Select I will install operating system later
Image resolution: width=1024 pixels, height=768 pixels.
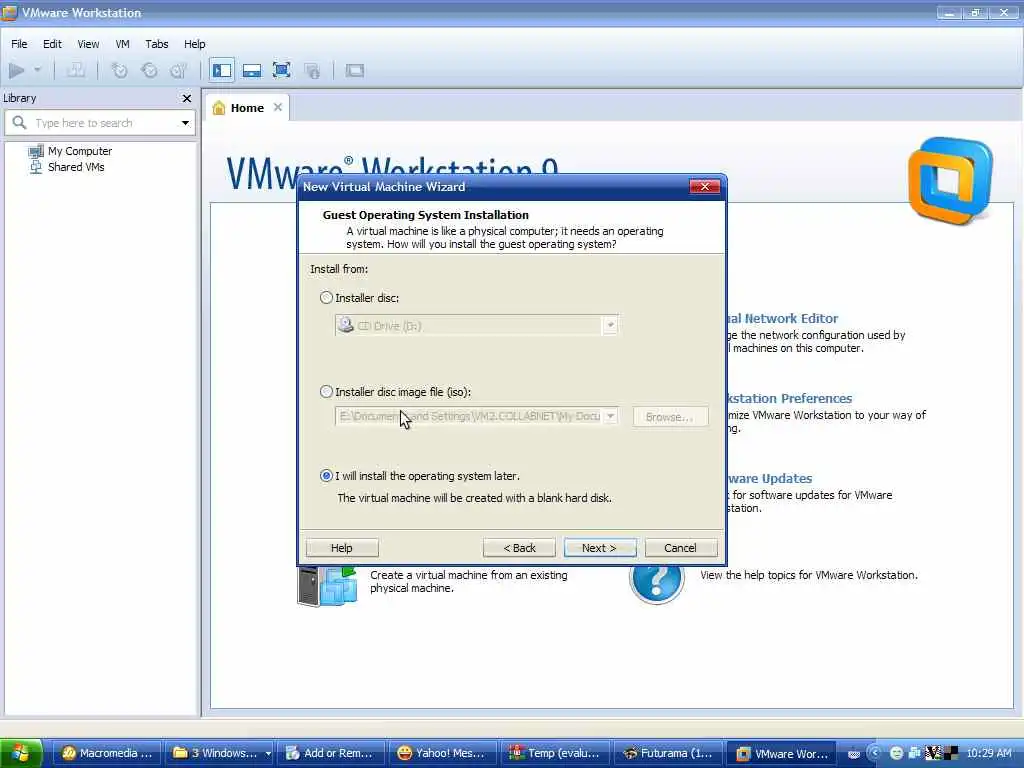click(x=326, y=475)
